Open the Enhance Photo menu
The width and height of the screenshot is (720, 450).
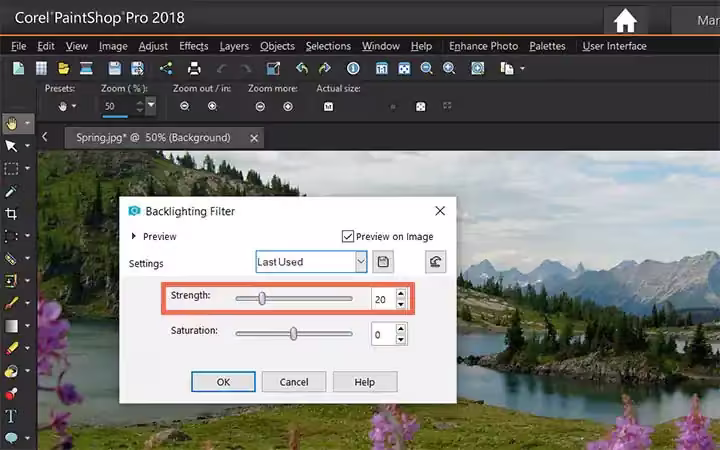[x=483, y=46]
